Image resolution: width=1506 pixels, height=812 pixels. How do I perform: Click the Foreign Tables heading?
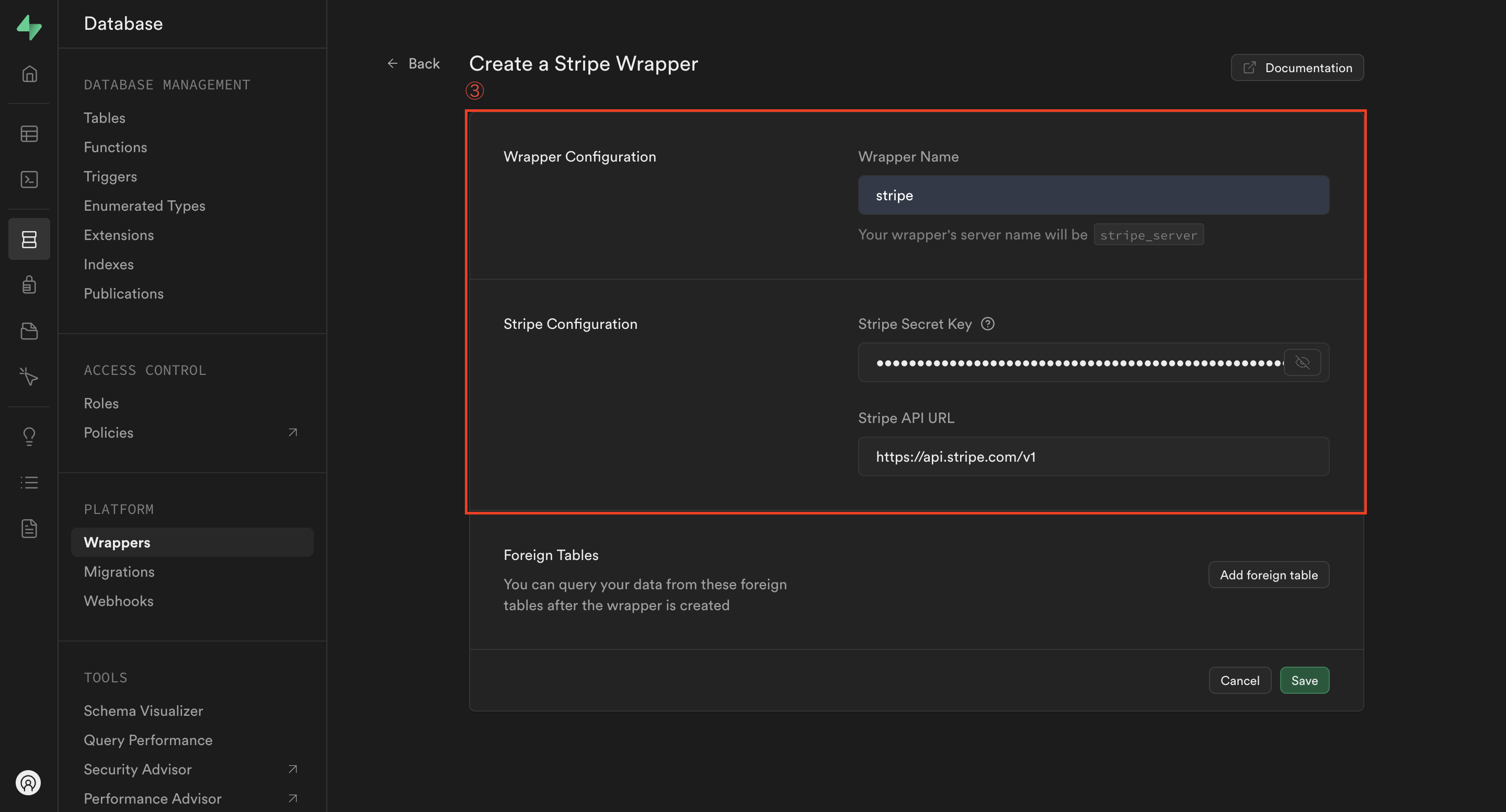pos(551,555)
